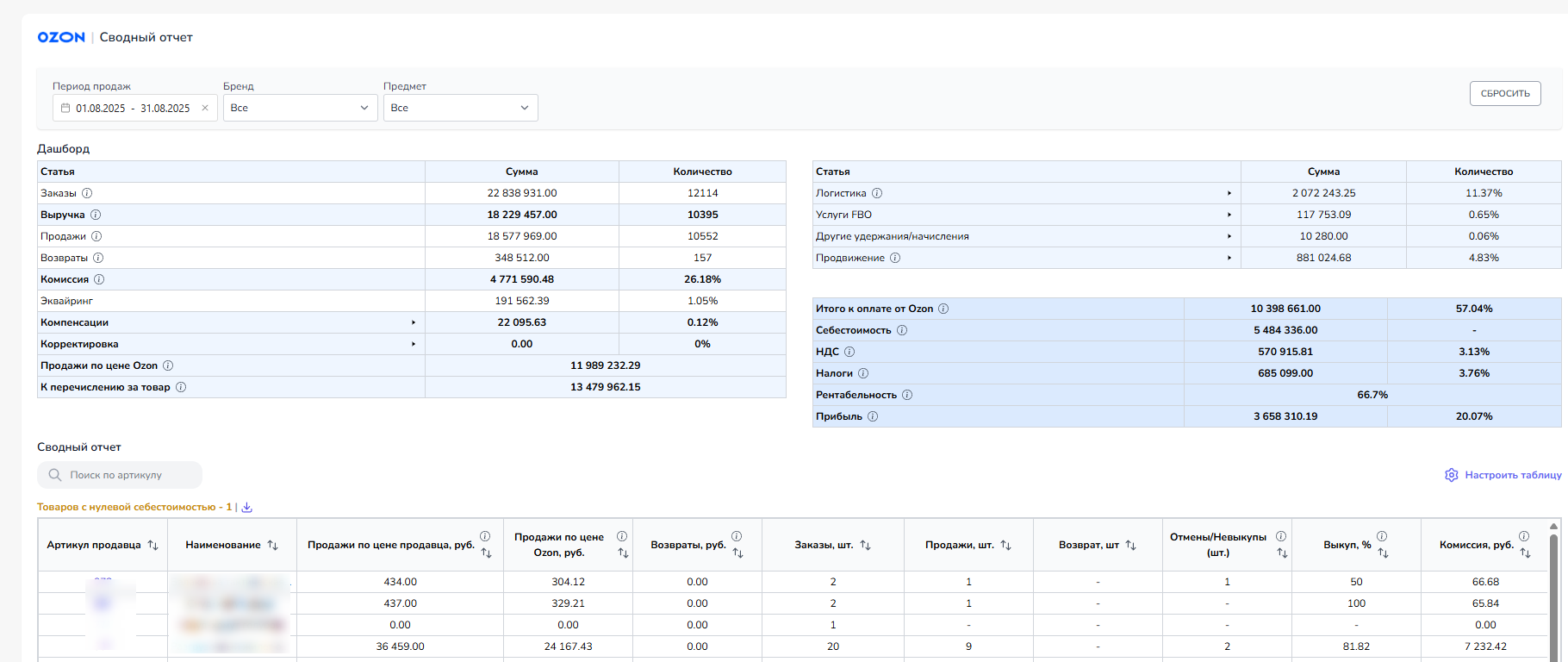Click the info icon beside Рентабельность

click(907, 395)
